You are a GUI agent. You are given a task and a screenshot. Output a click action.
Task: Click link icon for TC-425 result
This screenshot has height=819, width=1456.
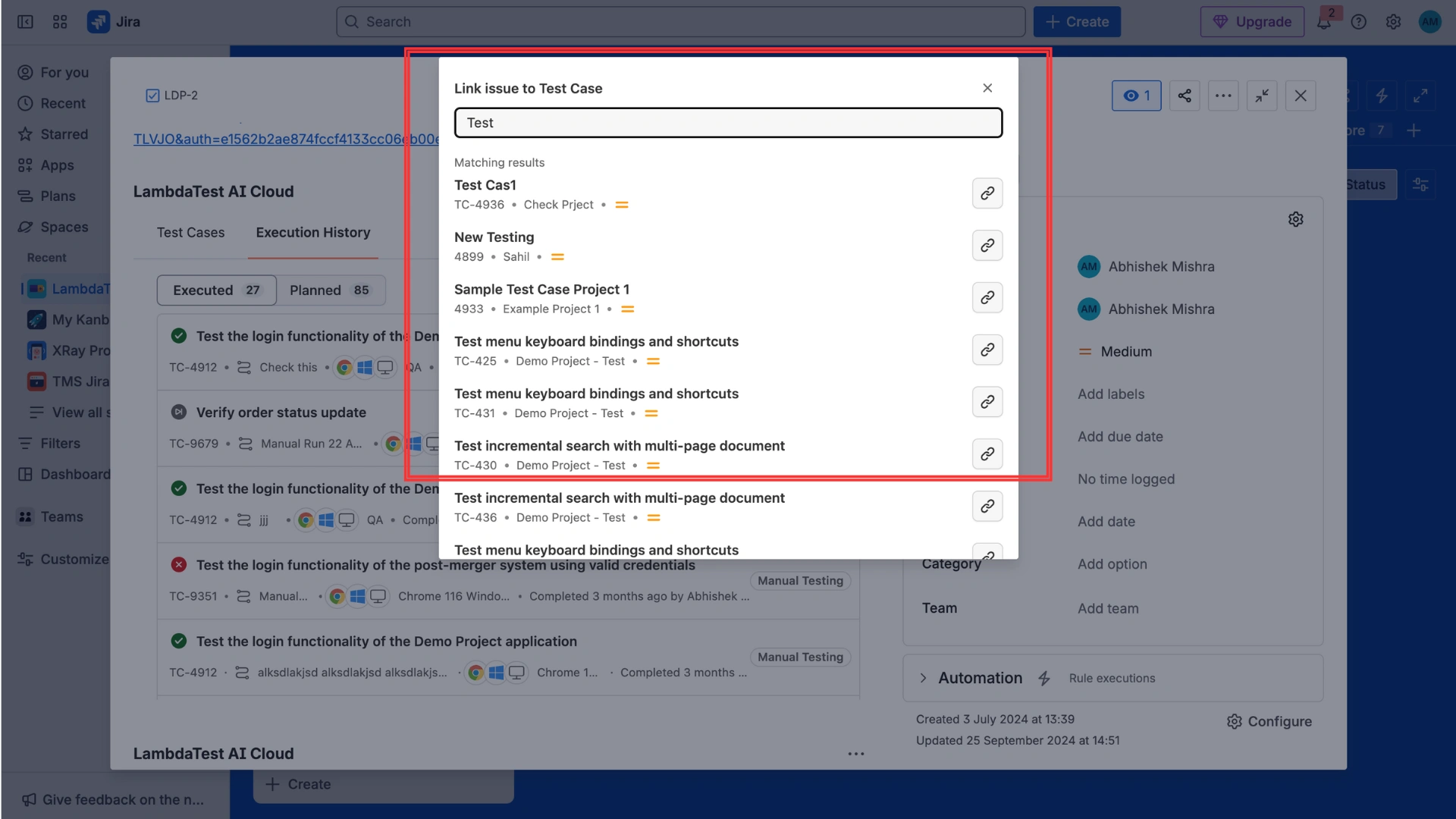[987, 350]
